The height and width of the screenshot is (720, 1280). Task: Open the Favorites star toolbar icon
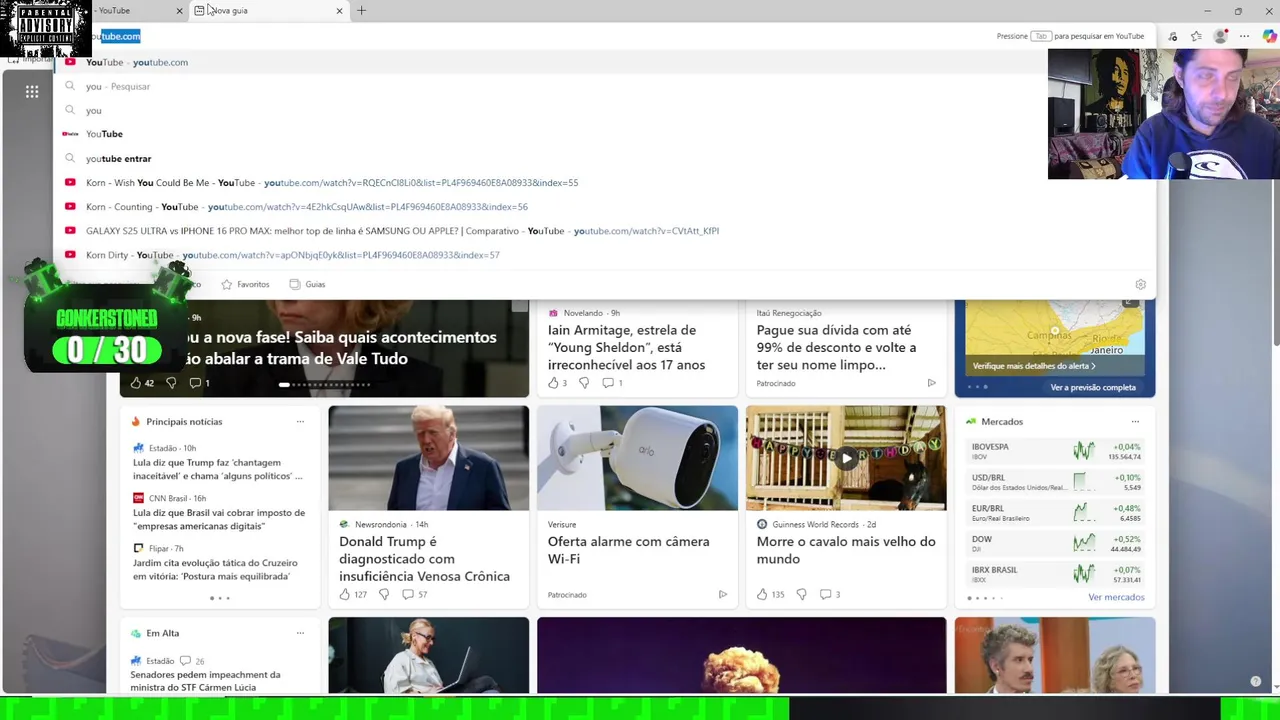tap(1196, 36)
